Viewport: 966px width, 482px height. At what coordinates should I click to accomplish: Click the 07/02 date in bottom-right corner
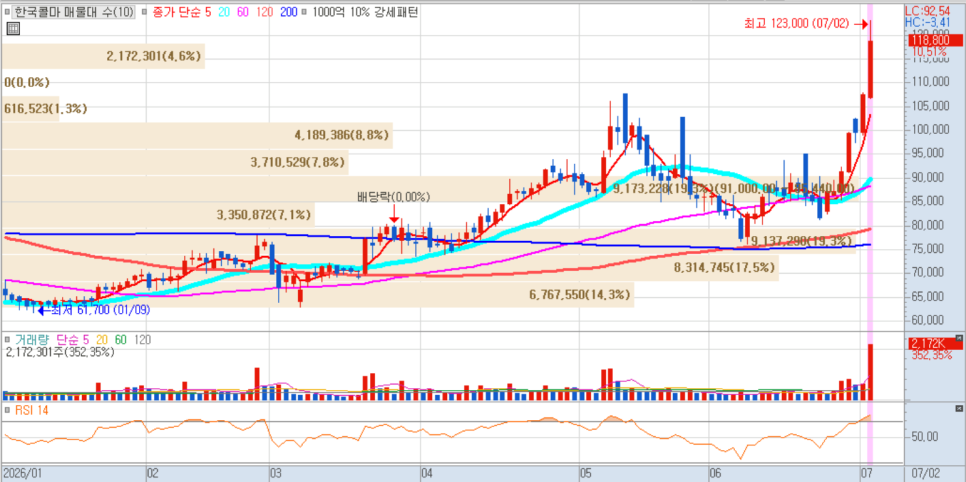point(926,474)
